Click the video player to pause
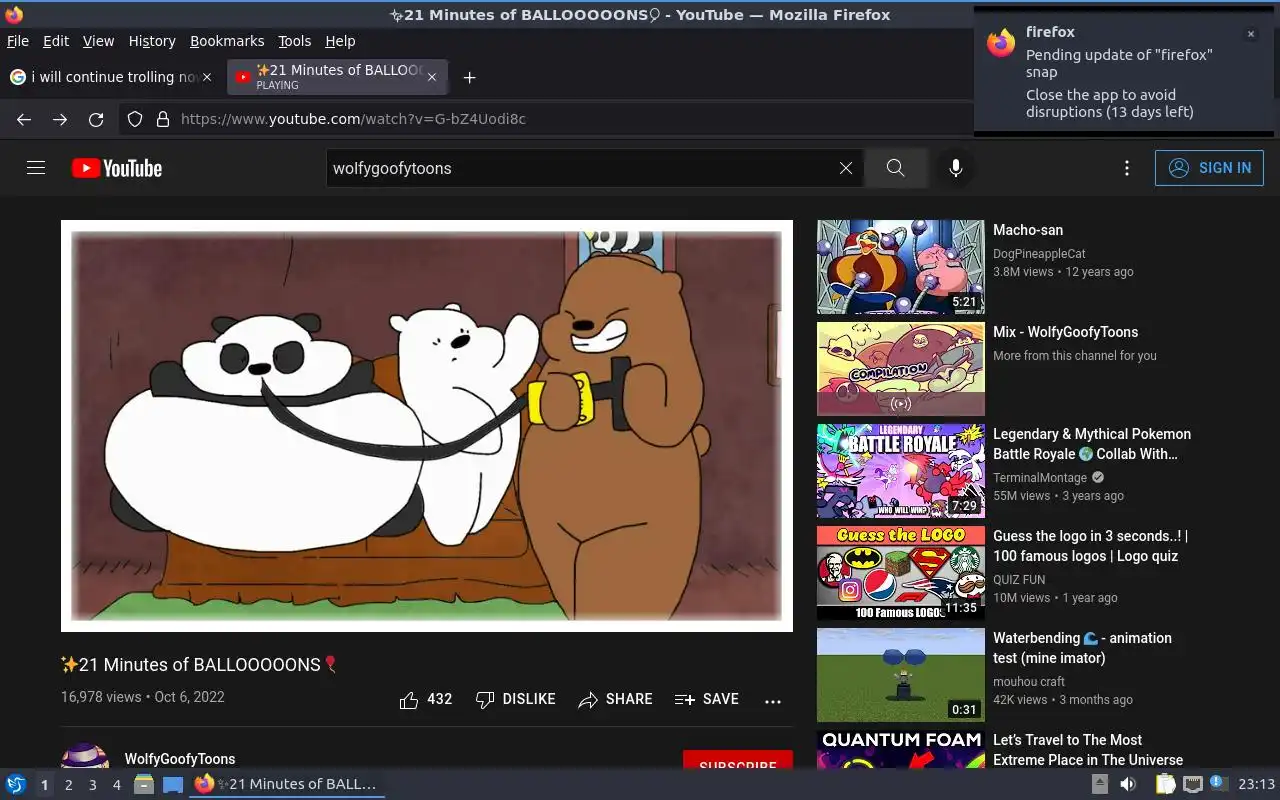1280x800 pixels. pyautogui.click(x=427, y=426)
